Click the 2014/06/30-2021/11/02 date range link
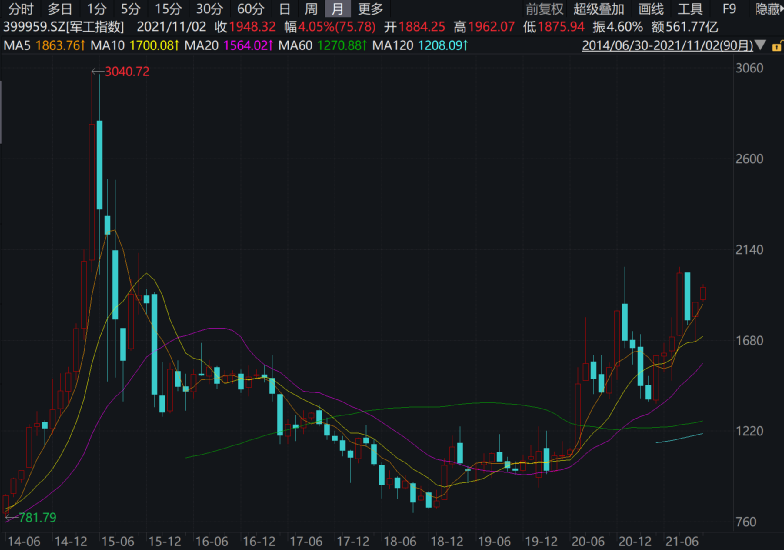This screenshot has height=550, width=784. pos(667,46)
